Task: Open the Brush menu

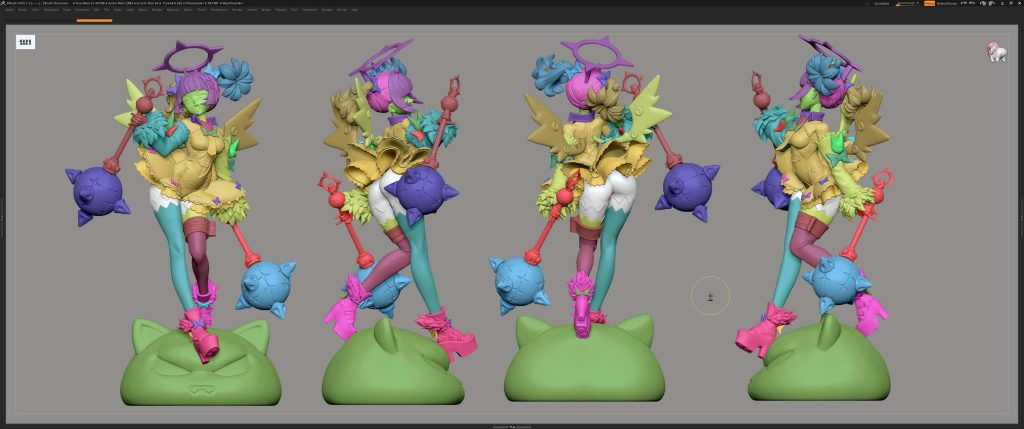Action: click(x=23, y=10)
